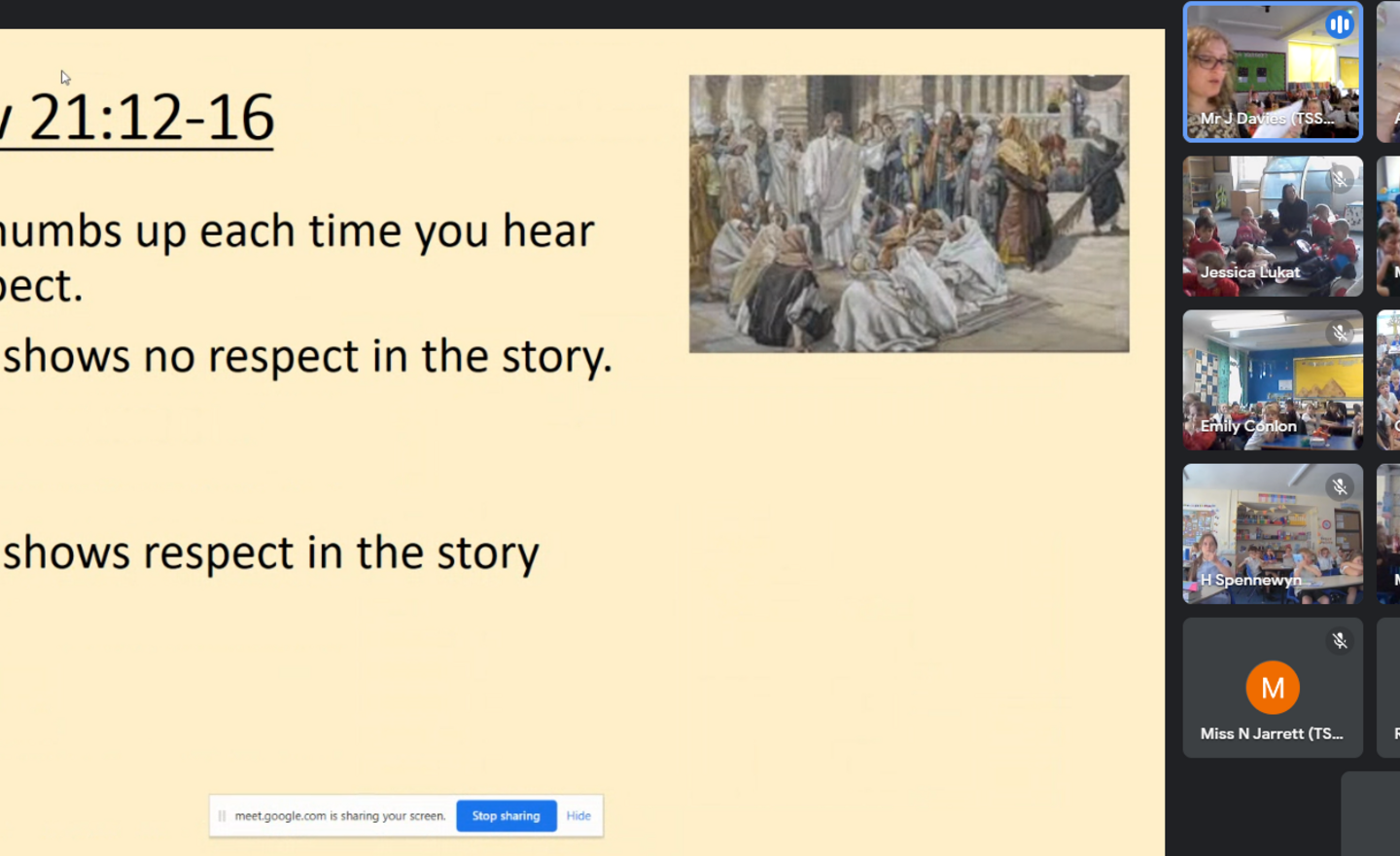This screenshot has width=1400, height=856.
Task: Click the 'shows no respect in the story' line
Action: 306,357
